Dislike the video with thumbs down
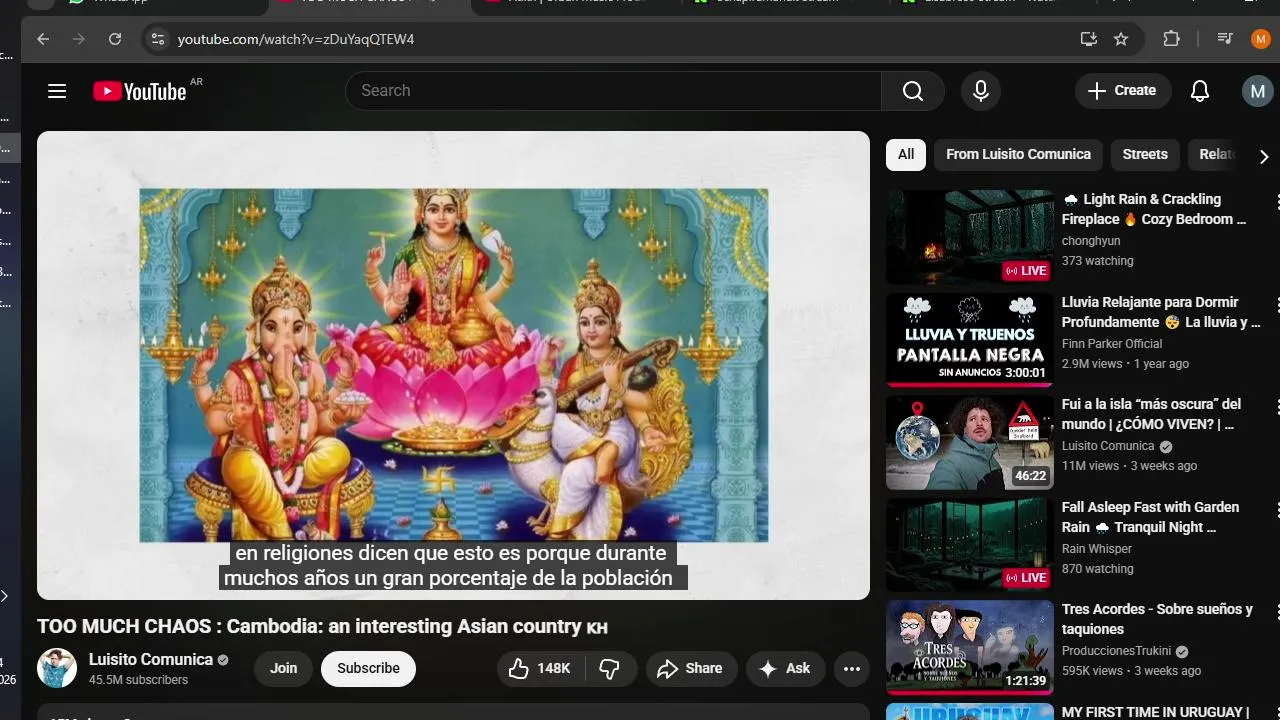 [610, 669]
